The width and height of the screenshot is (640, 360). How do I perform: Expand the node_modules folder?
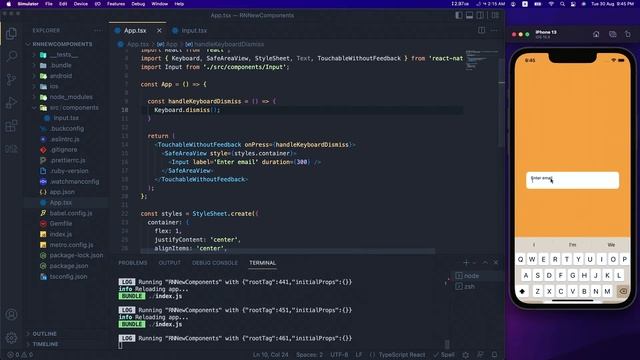click(71, 97)
